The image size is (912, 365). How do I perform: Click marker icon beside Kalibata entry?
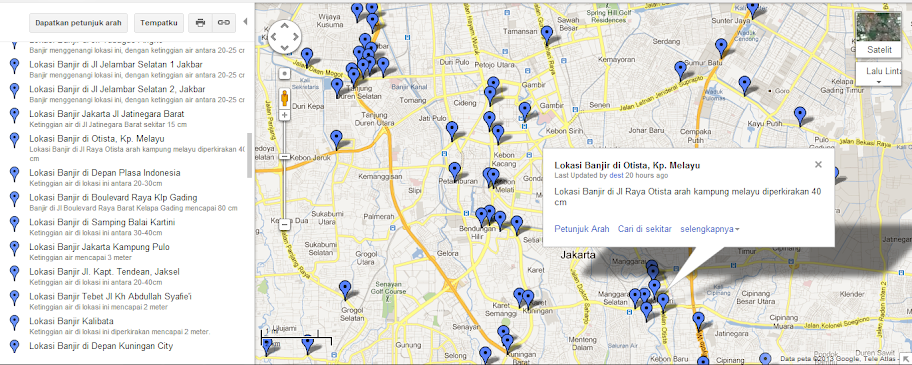coord(15,323)
